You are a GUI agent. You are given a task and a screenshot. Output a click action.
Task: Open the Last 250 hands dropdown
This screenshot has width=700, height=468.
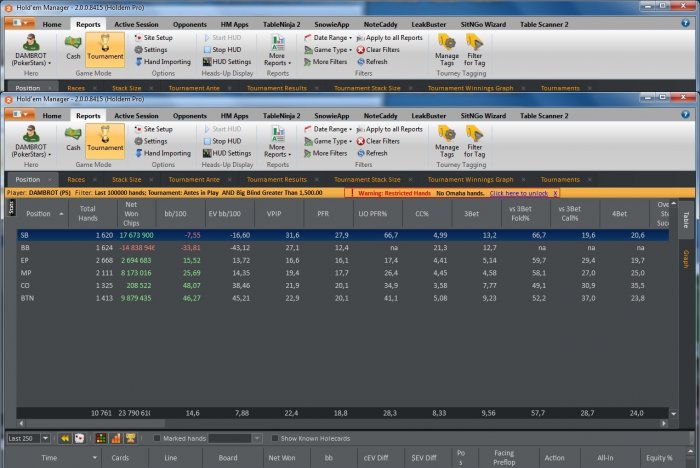[x=46, y=439]
